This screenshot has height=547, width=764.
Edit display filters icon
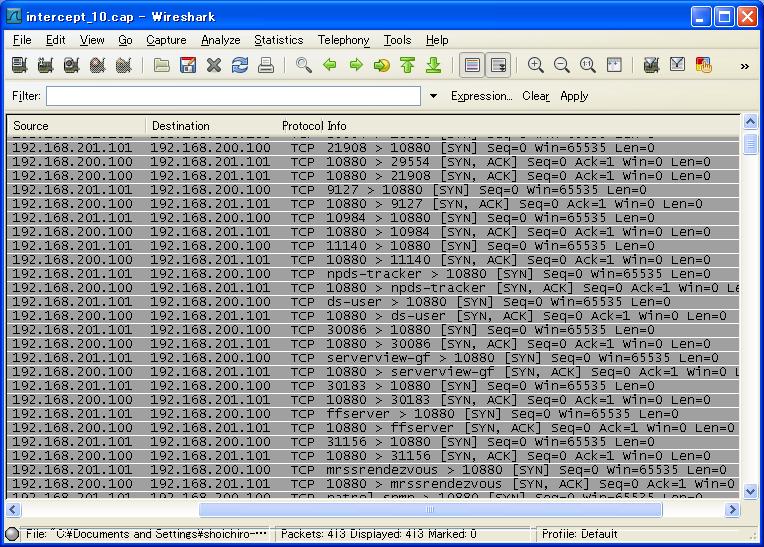[677, 65]
